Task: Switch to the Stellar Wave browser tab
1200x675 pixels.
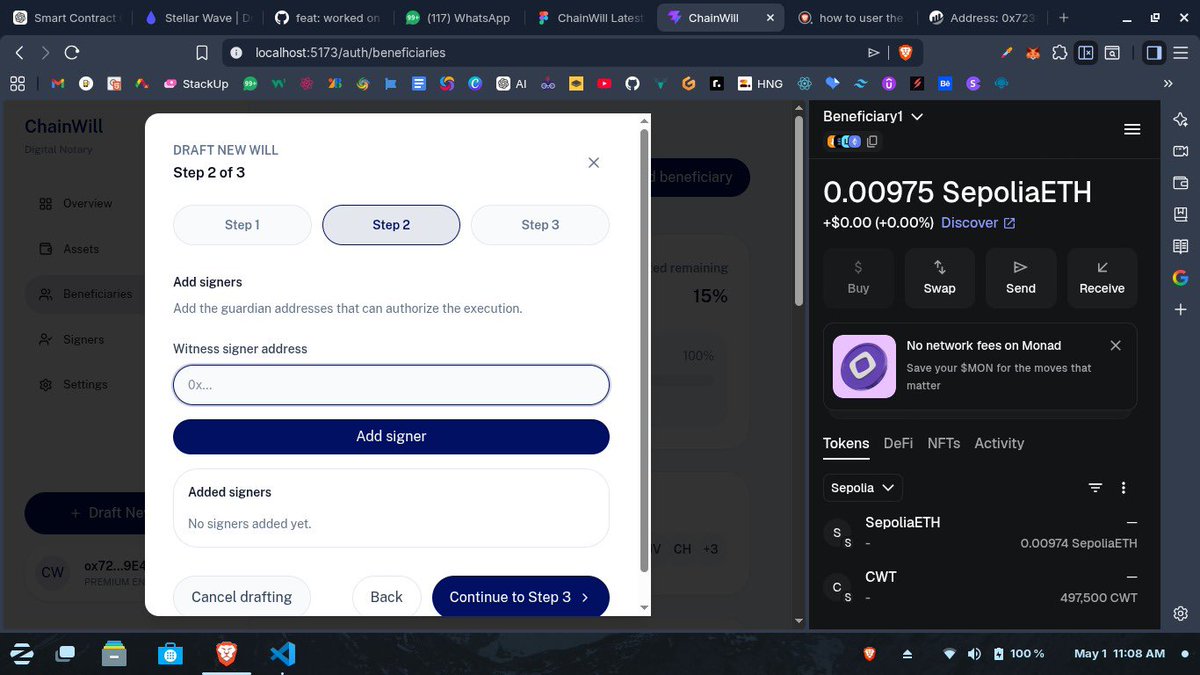Action: (x=200, y=18)
